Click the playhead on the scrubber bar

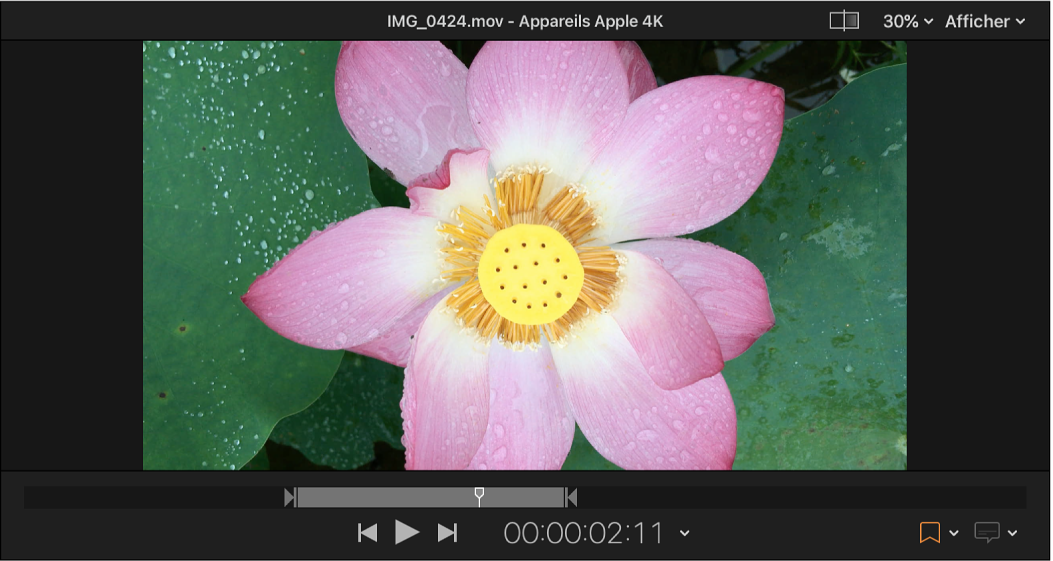479,497
